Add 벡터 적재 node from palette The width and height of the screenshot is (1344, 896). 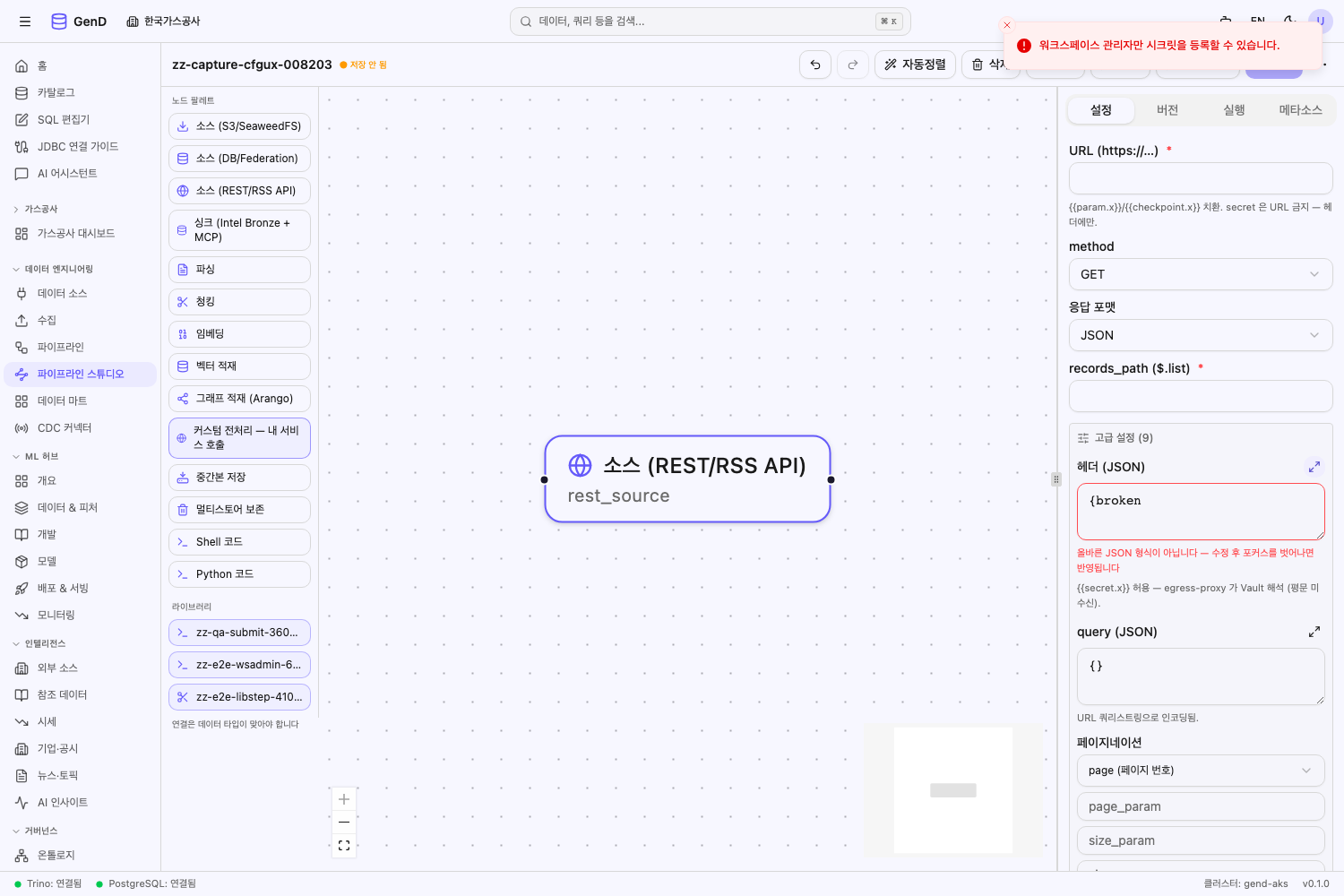[239, 366]
